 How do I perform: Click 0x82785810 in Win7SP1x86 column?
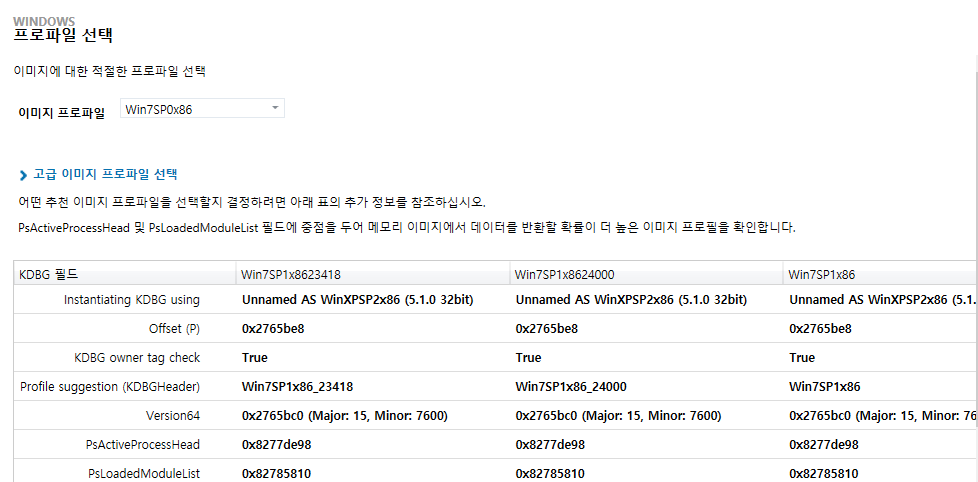(824, 474)
